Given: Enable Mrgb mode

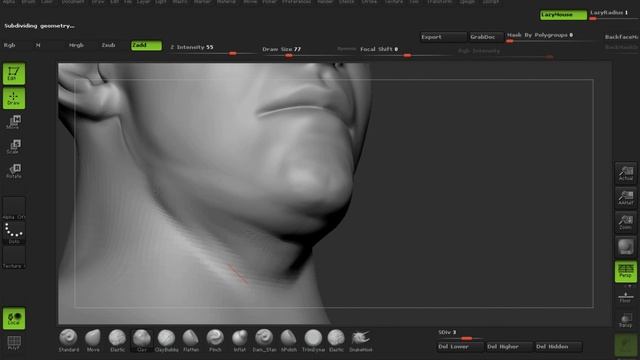Looking at the screenshot, I should pyautogui.click(x=76, y=45).
